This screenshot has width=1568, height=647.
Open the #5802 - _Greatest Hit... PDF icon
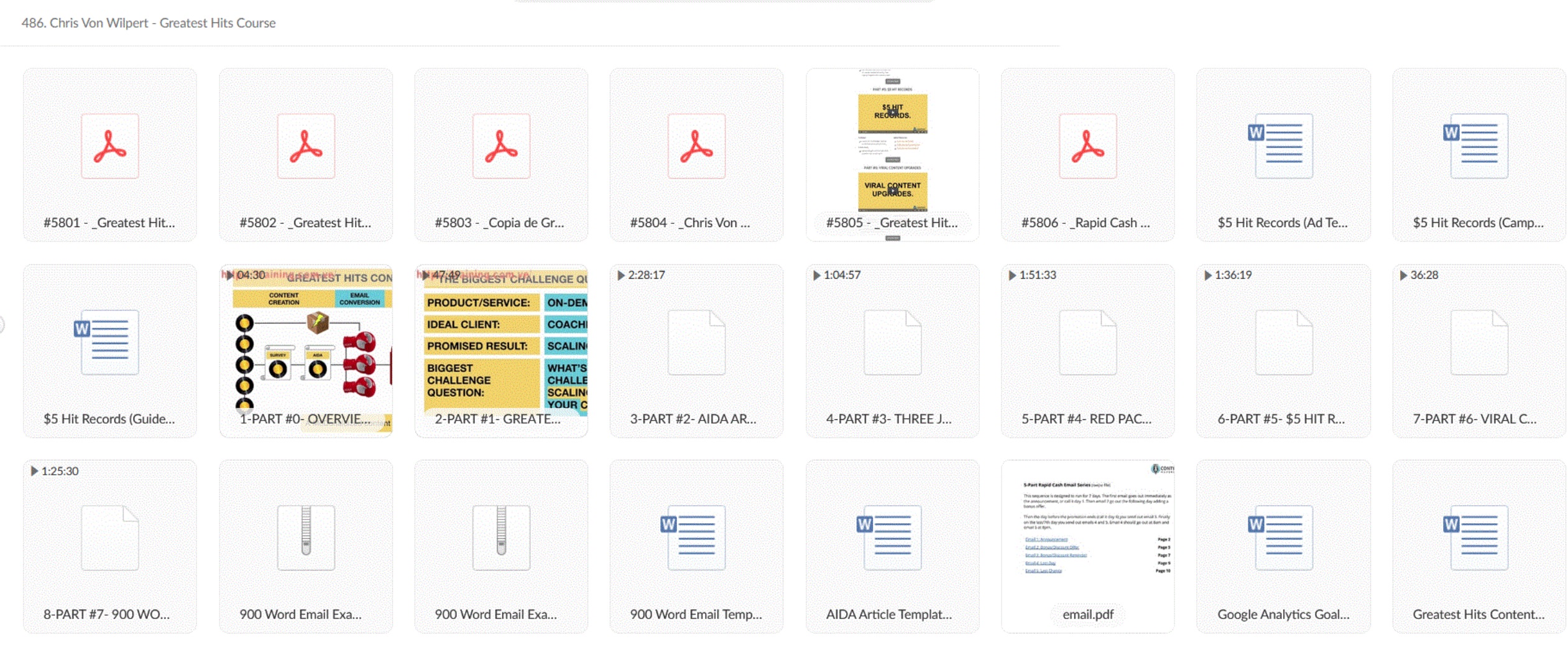pos(305,146)
